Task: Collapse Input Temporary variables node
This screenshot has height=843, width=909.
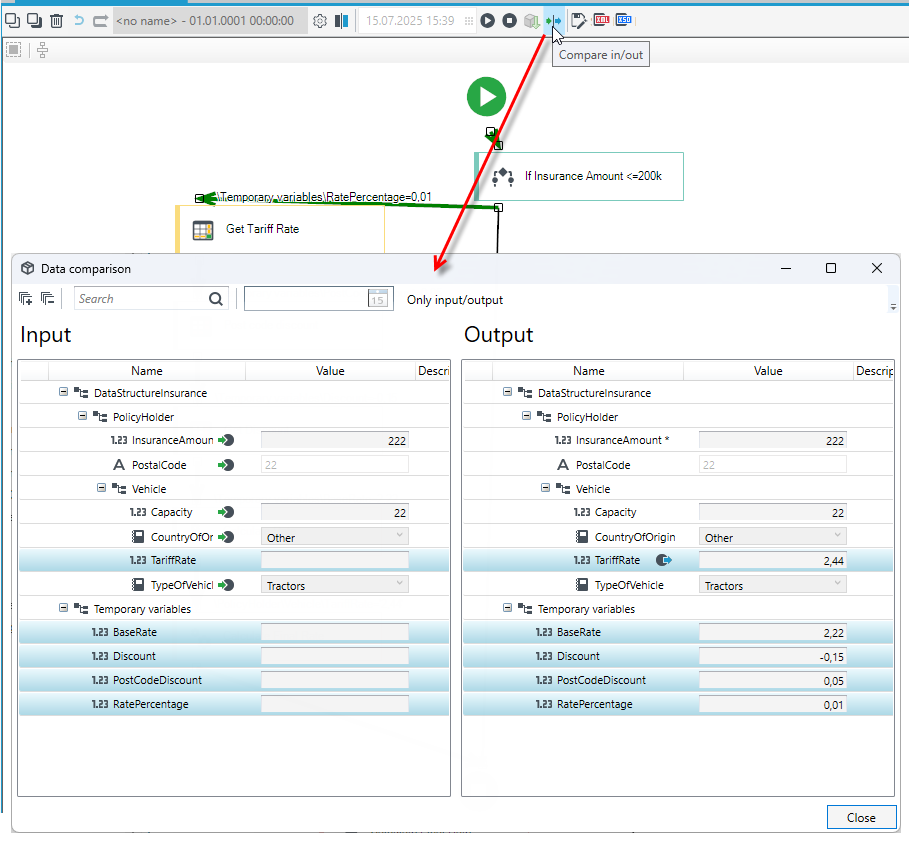Action: click(x=63, y=608)
